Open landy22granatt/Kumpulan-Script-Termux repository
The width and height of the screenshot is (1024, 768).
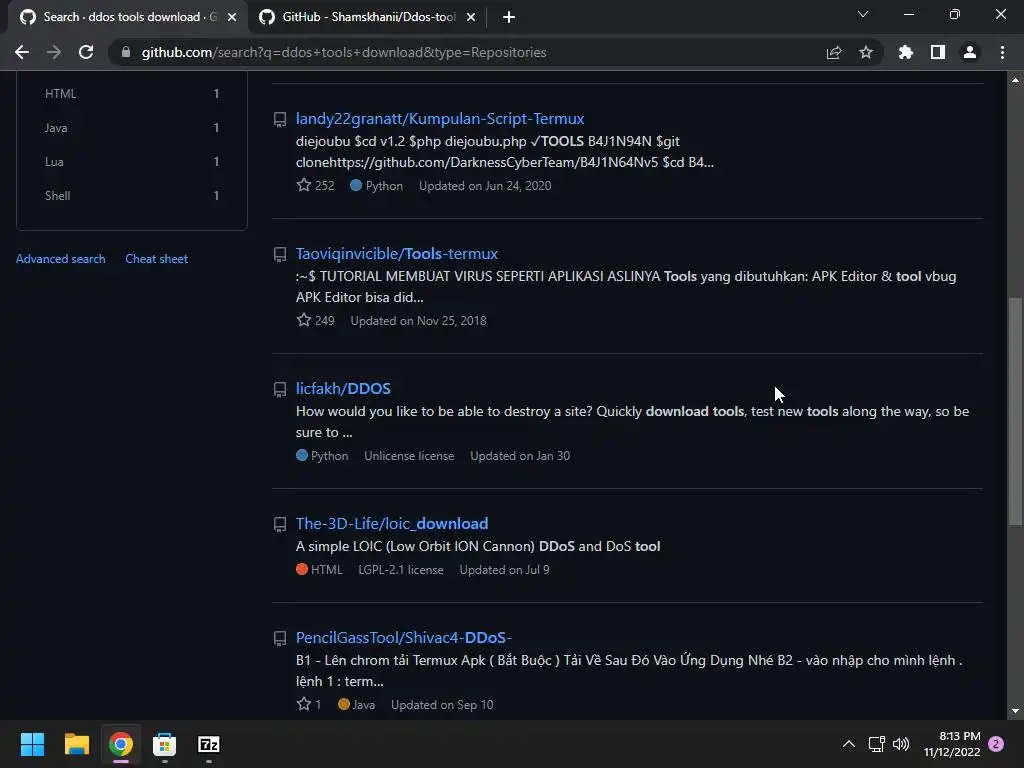click(440, 118)
